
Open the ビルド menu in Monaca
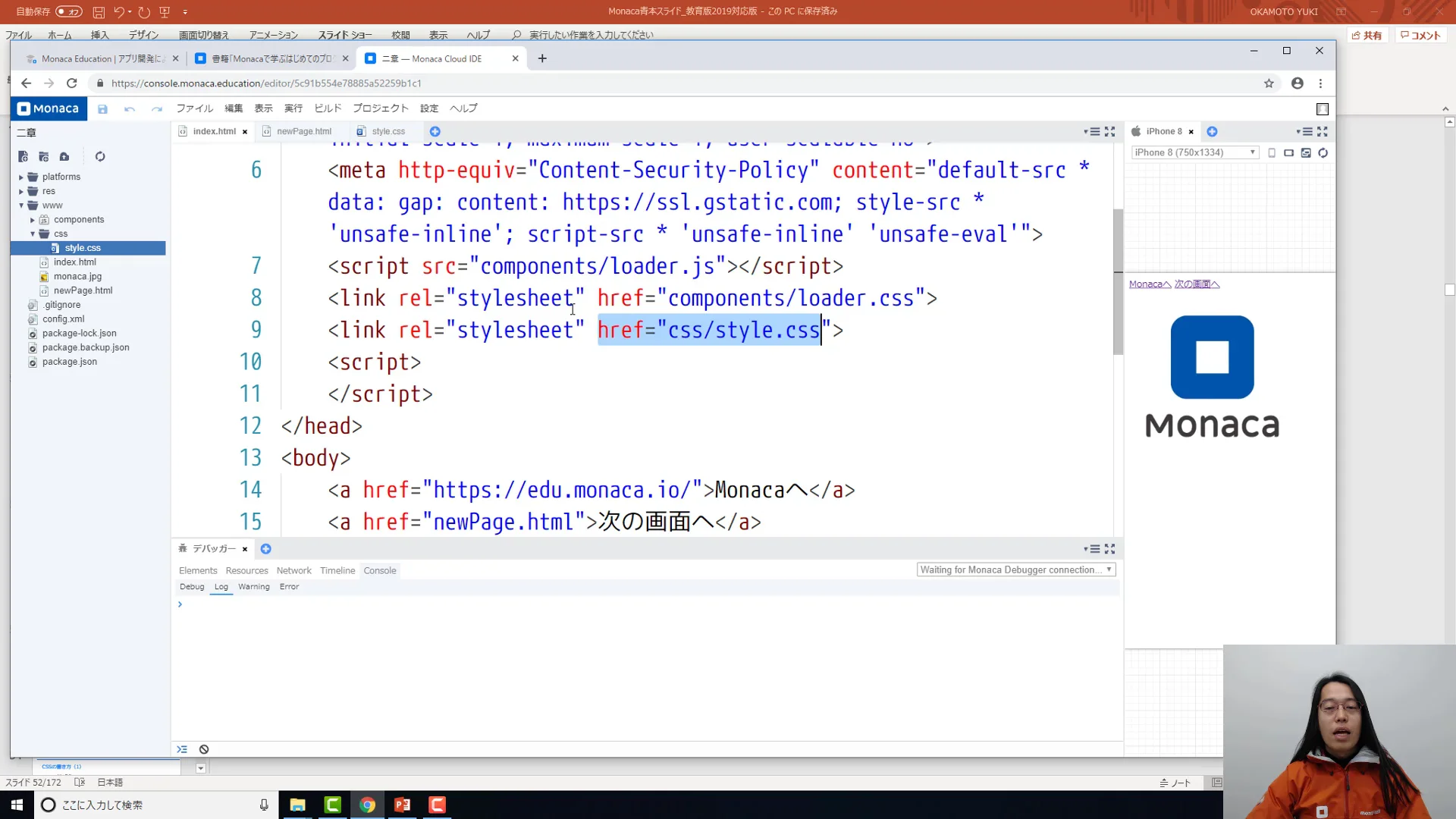tap(328, 108)
